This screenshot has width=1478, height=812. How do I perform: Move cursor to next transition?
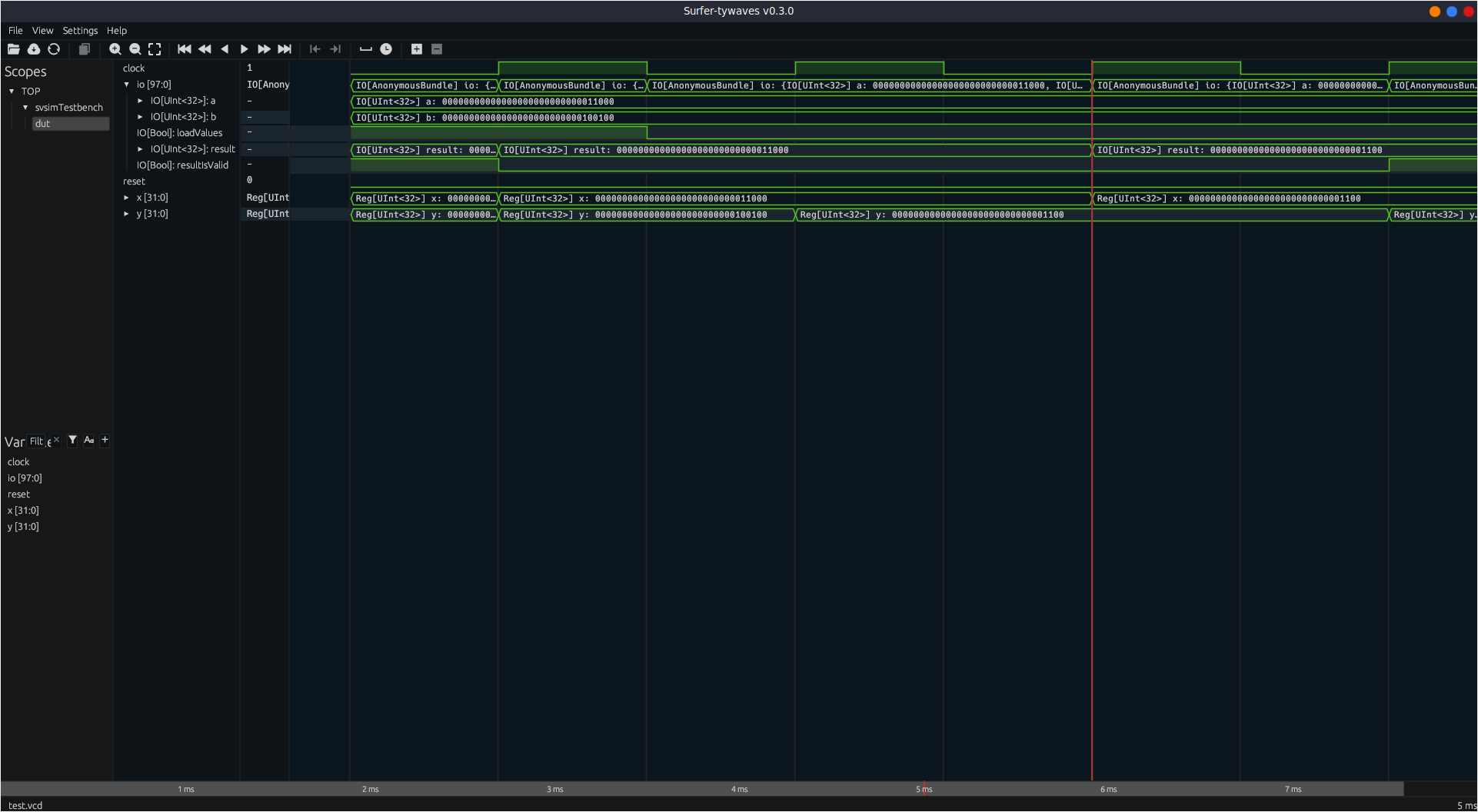pos(335,49)
